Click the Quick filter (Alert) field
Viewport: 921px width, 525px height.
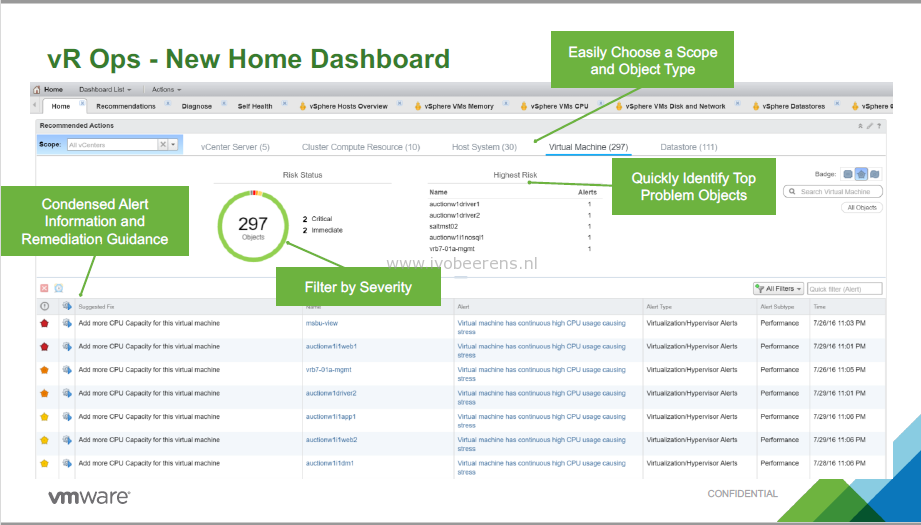tap(844, 289)
